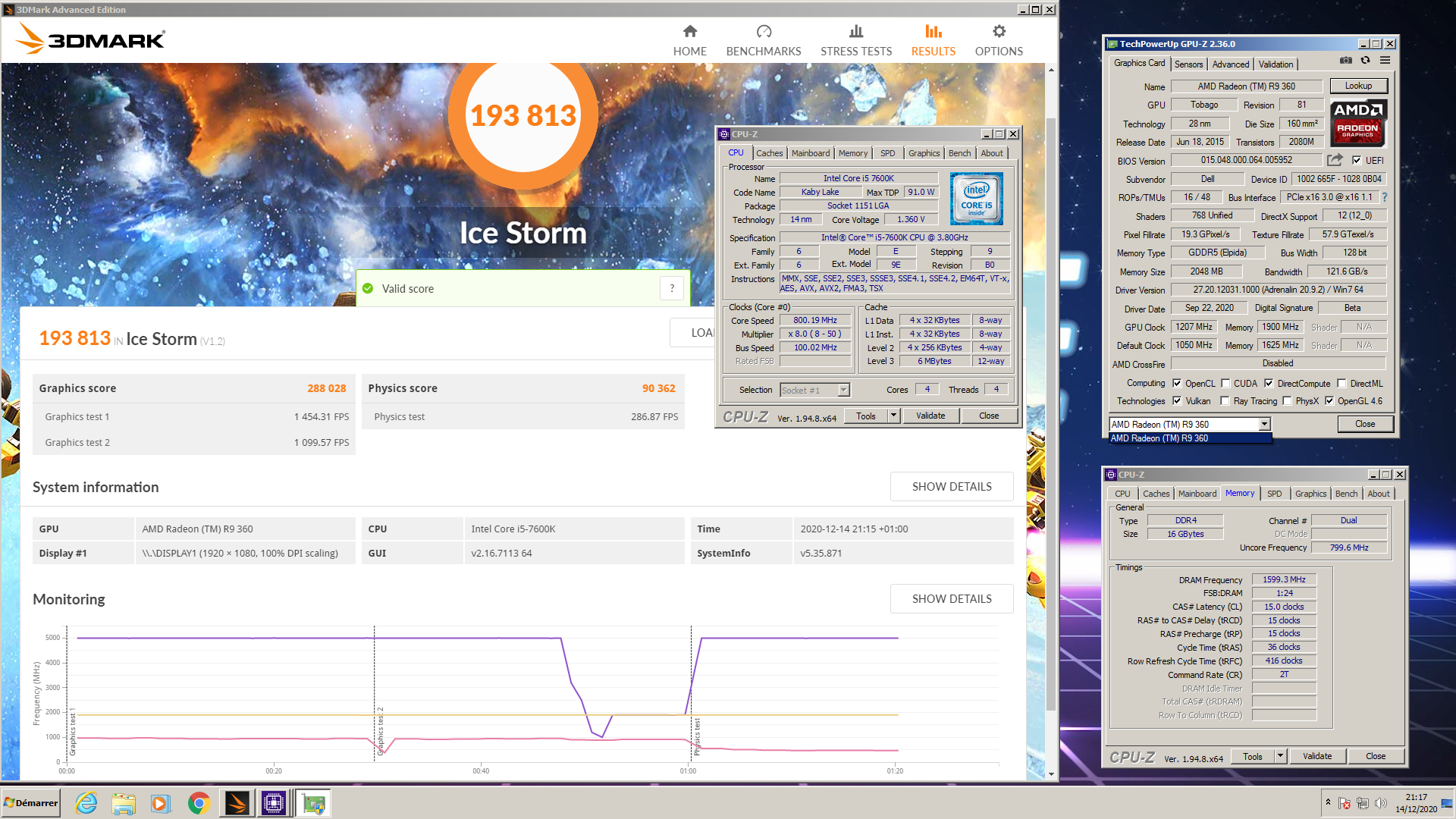Screen dimensions: 1456x819
Task: Open Bench tab in CPU-Z CPU window
Action: (959, 153)
